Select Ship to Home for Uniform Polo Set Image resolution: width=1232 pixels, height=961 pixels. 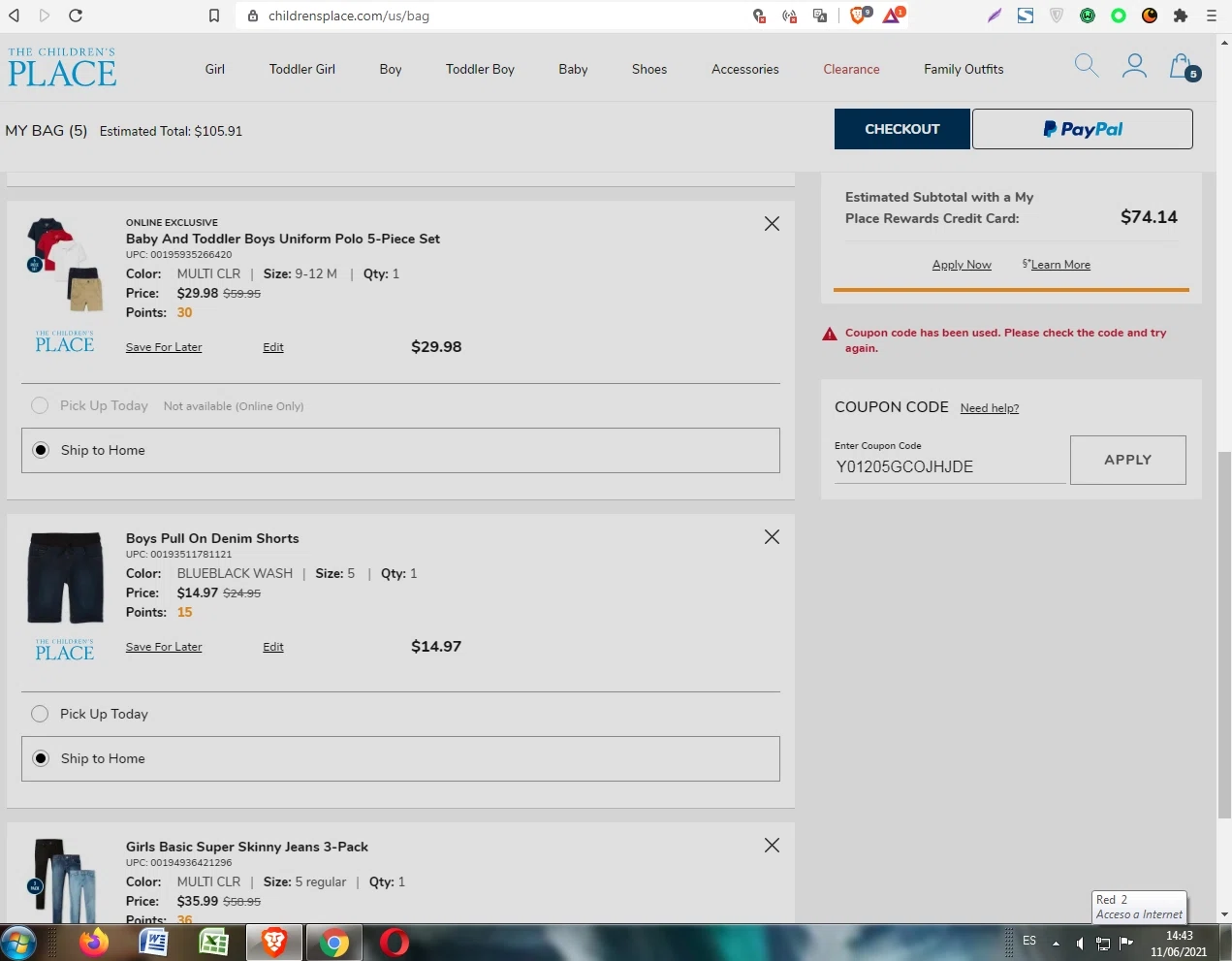coord(400,450)
